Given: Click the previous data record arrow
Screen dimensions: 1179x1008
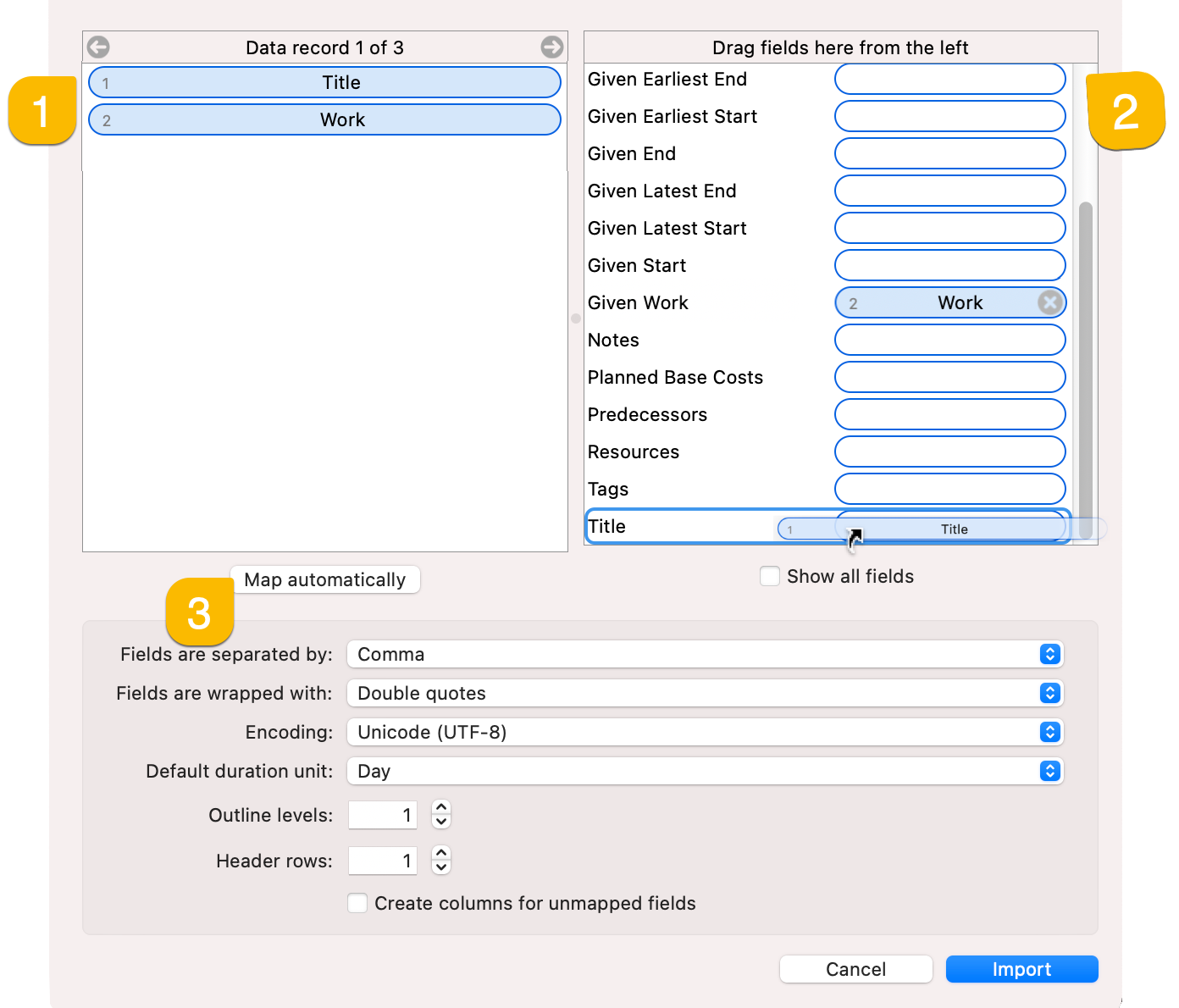Looking at the screenshot, I should coord(97,47).
